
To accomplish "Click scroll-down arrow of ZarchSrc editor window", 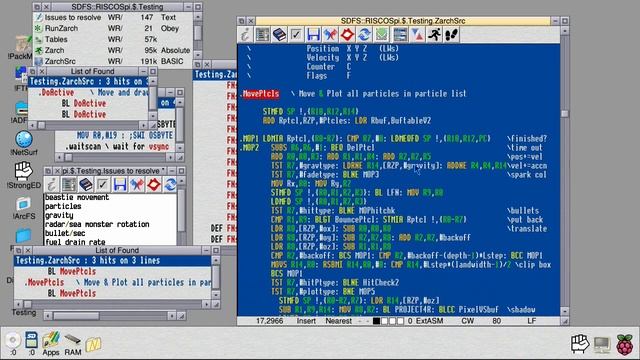I will tap(565, 311).
